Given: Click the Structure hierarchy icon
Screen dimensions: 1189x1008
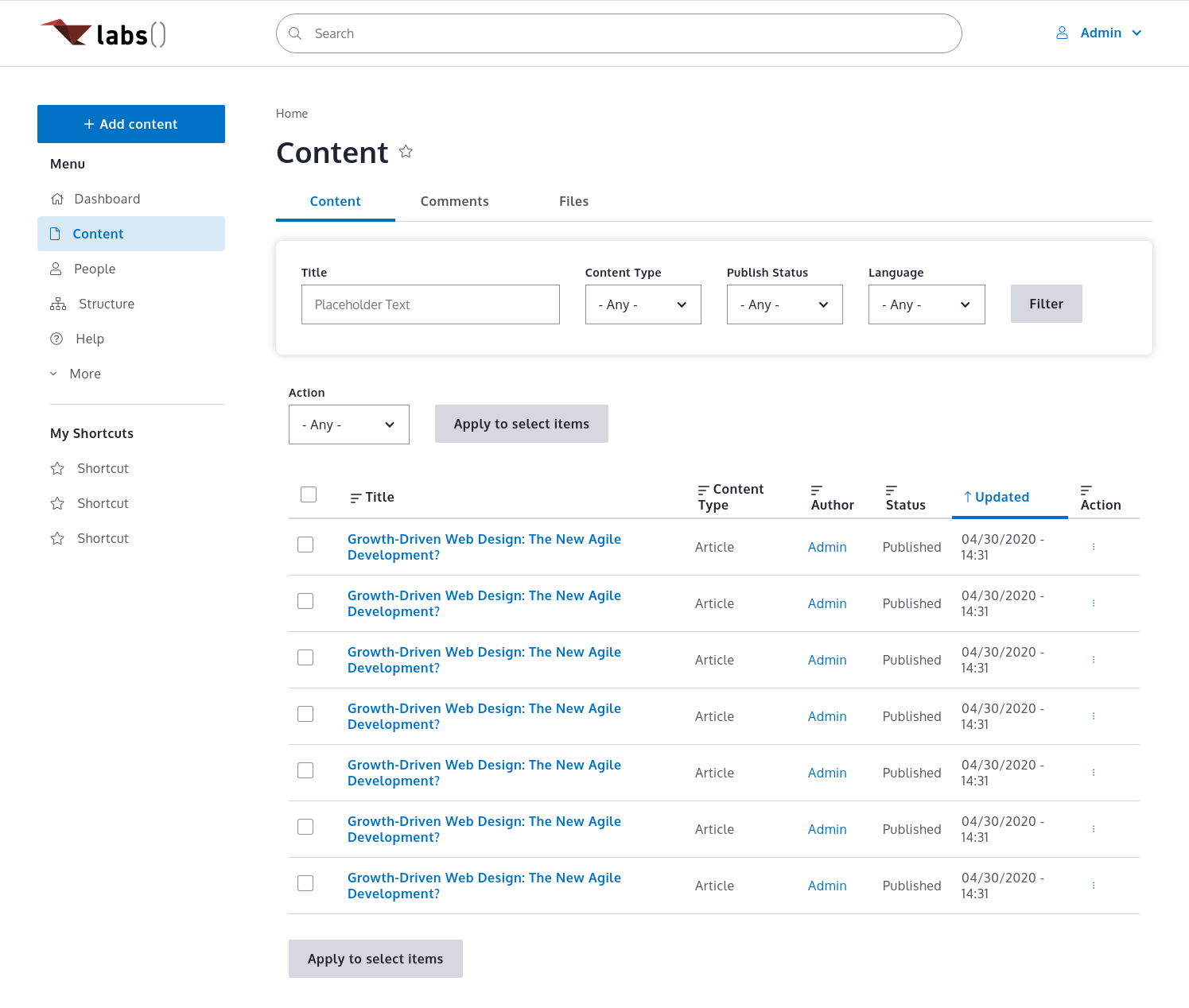Looking at the screenshot, I should [58, 304].
